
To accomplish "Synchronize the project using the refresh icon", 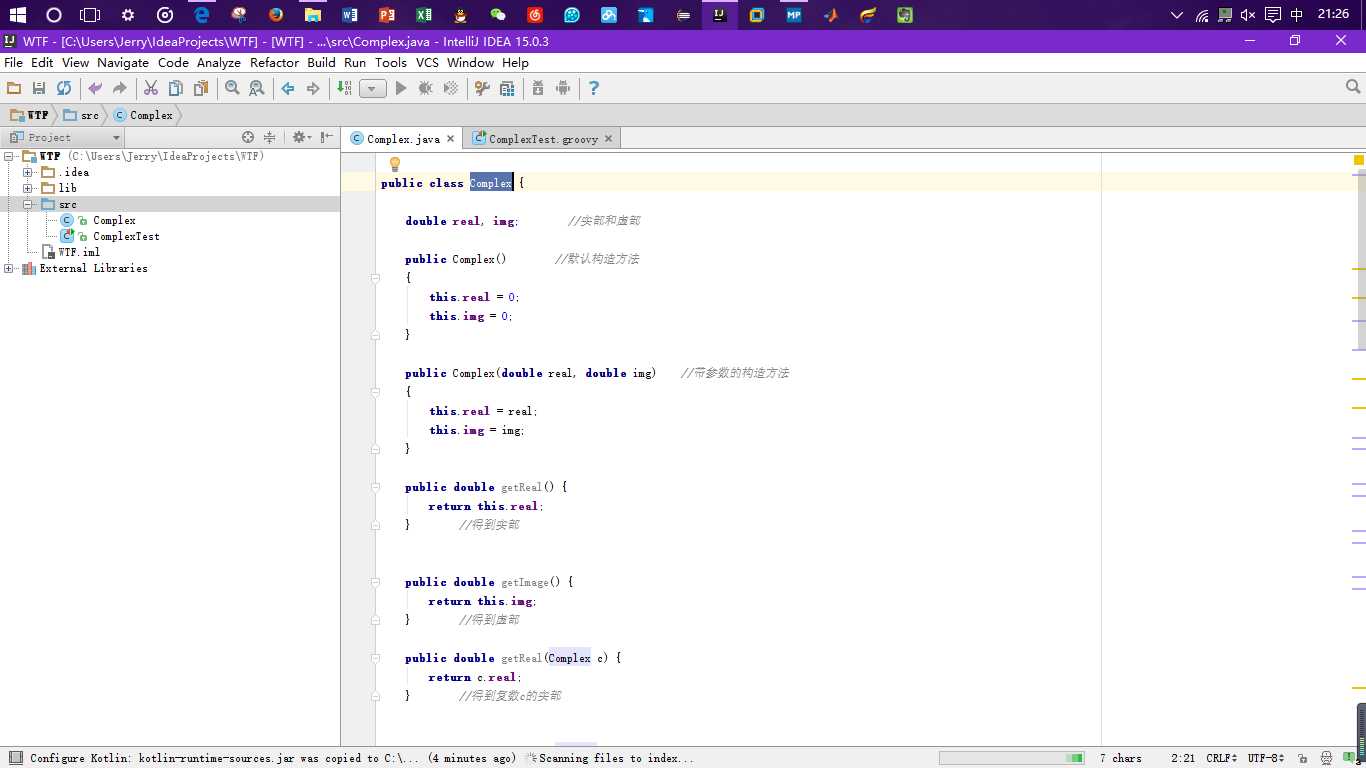I will coord(64,88).
